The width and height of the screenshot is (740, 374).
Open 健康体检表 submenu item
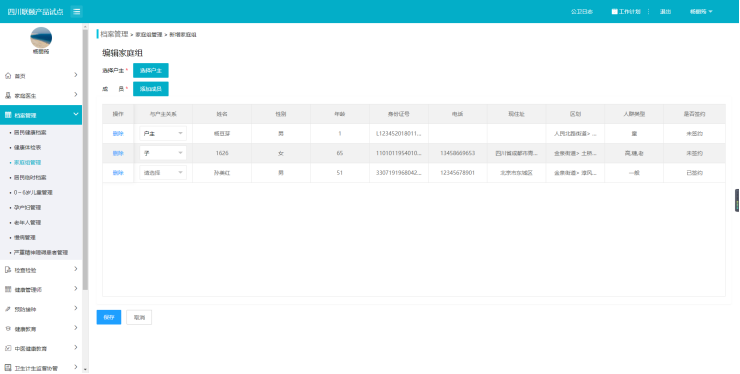[27, 147]
